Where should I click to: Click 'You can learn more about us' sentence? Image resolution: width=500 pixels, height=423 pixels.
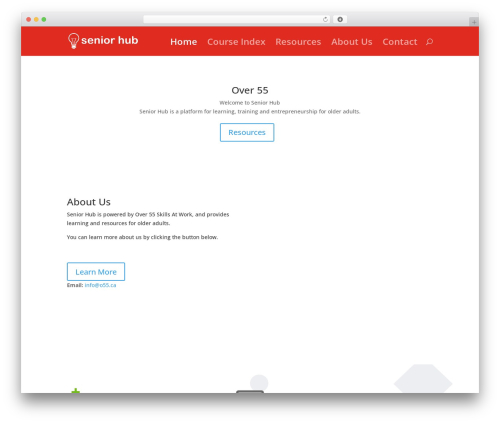click(142, 237)
